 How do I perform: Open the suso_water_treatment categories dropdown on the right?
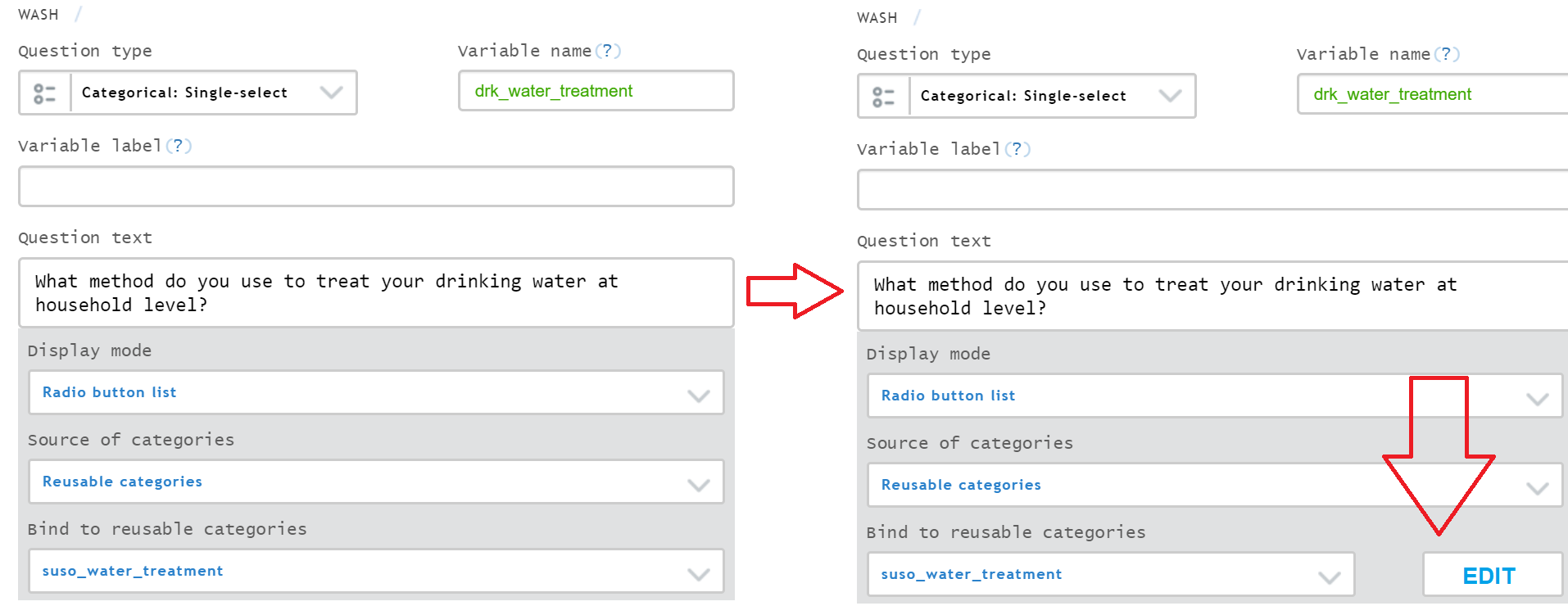(x=1329, y=574)
